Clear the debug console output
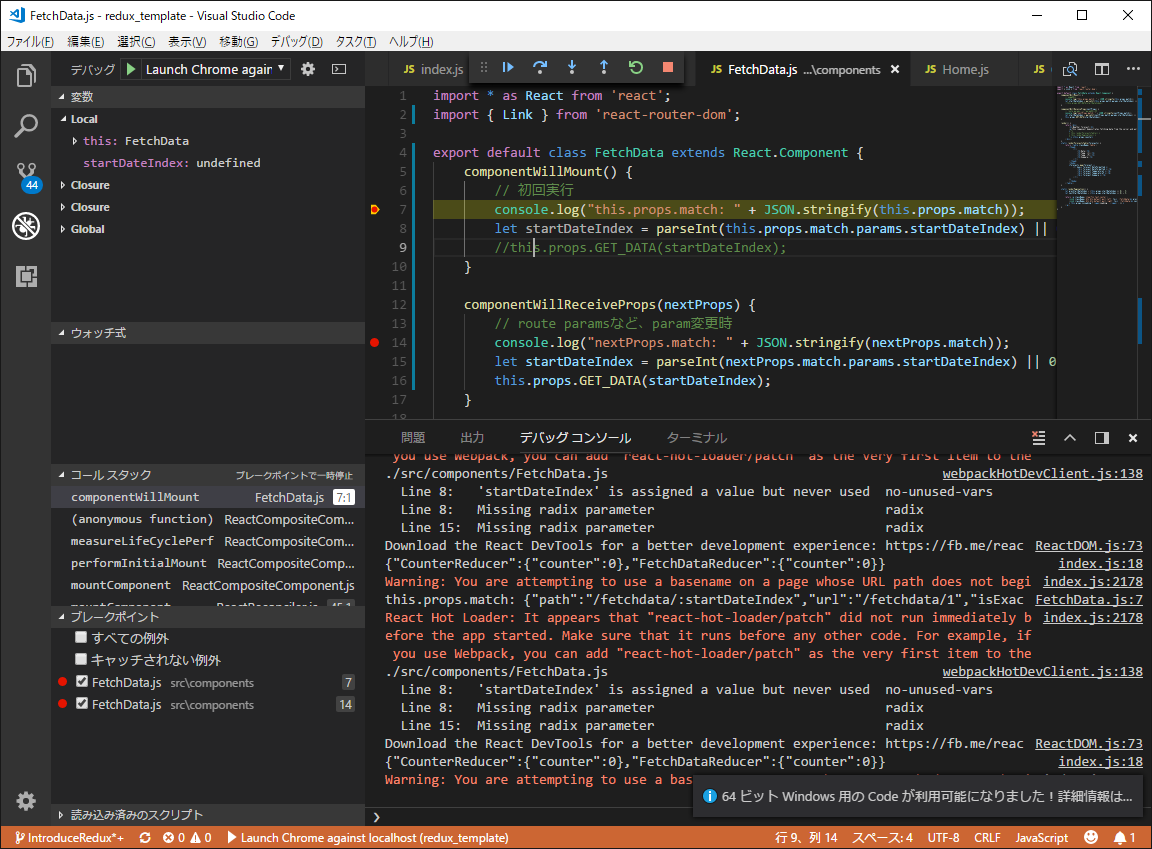The image size is (1152, 849). (1038, 438)
